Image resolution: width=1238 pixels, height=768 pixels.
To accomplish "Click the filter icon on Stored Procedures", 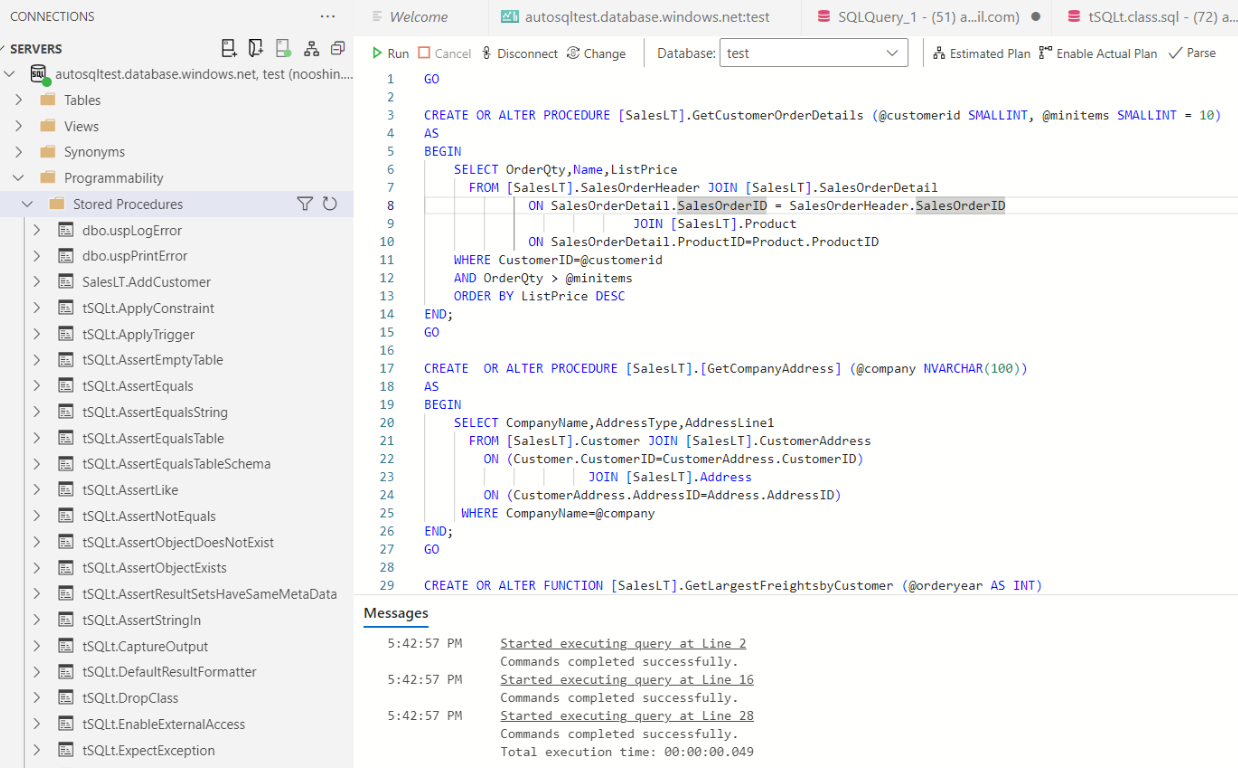I will click(x=305, y=204).
